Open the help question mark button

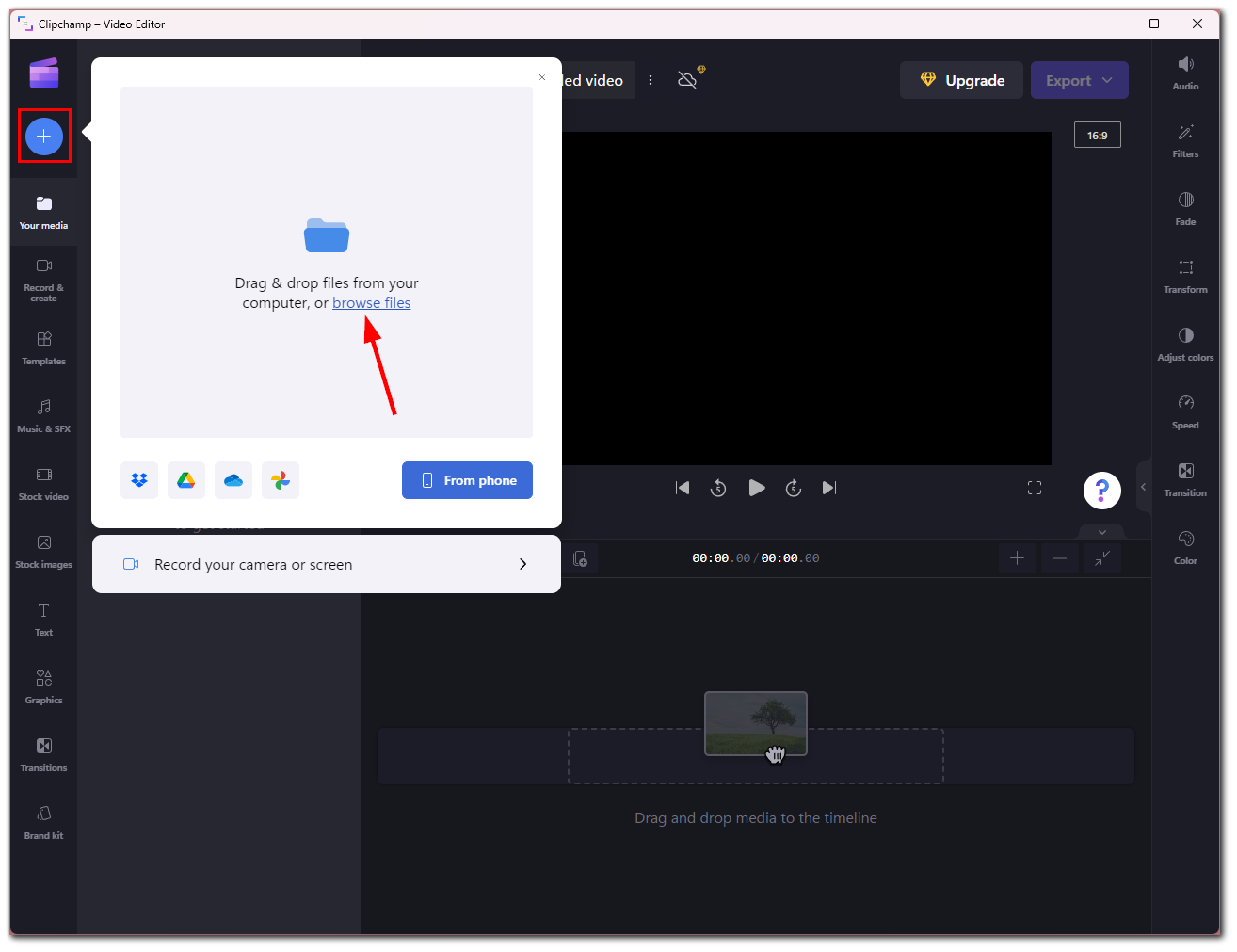click(x=1102, y=491)
